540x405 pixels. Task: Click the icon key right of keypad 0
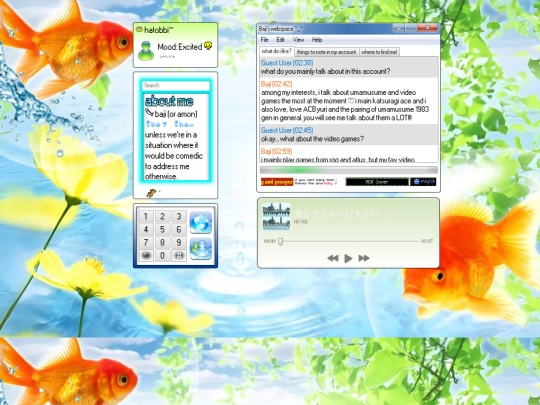coord(179,255)
